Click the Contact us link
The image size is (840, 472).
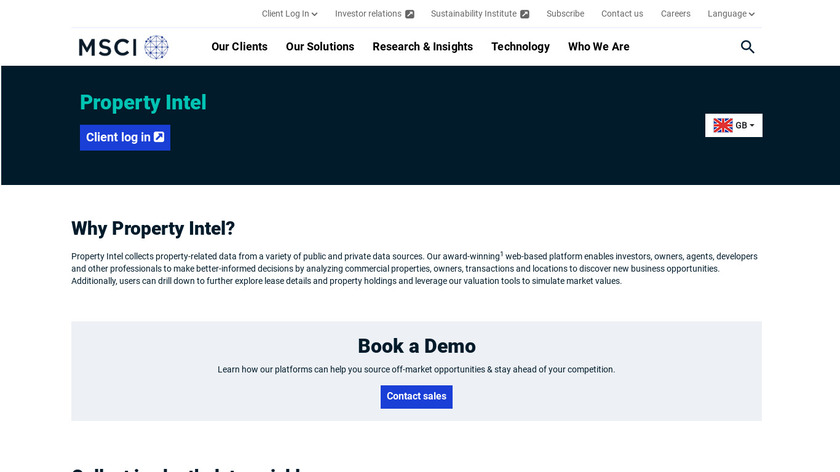click(622, 14)
